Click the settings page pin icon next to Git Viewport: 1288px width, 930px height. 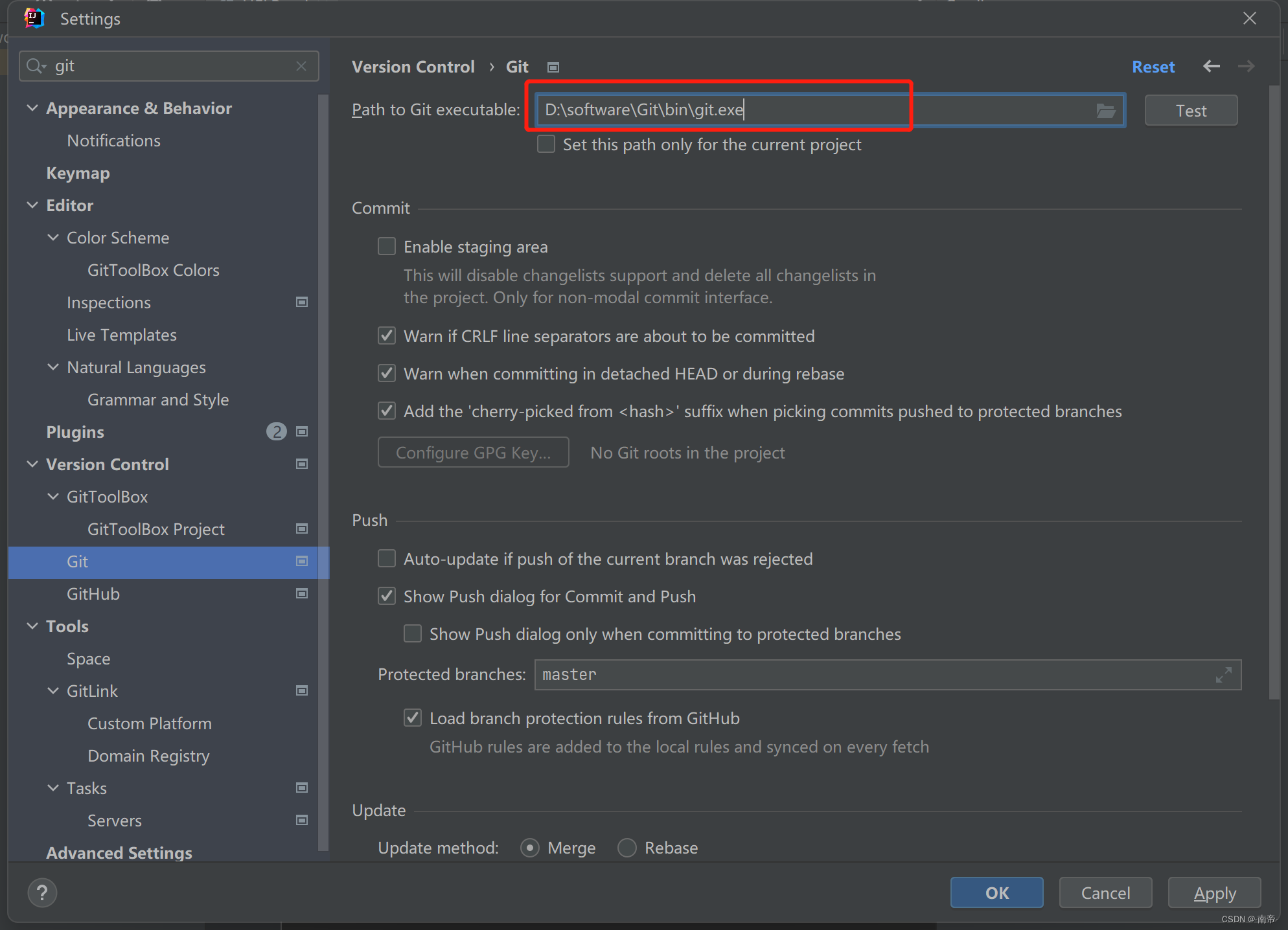tap(553, 66)
